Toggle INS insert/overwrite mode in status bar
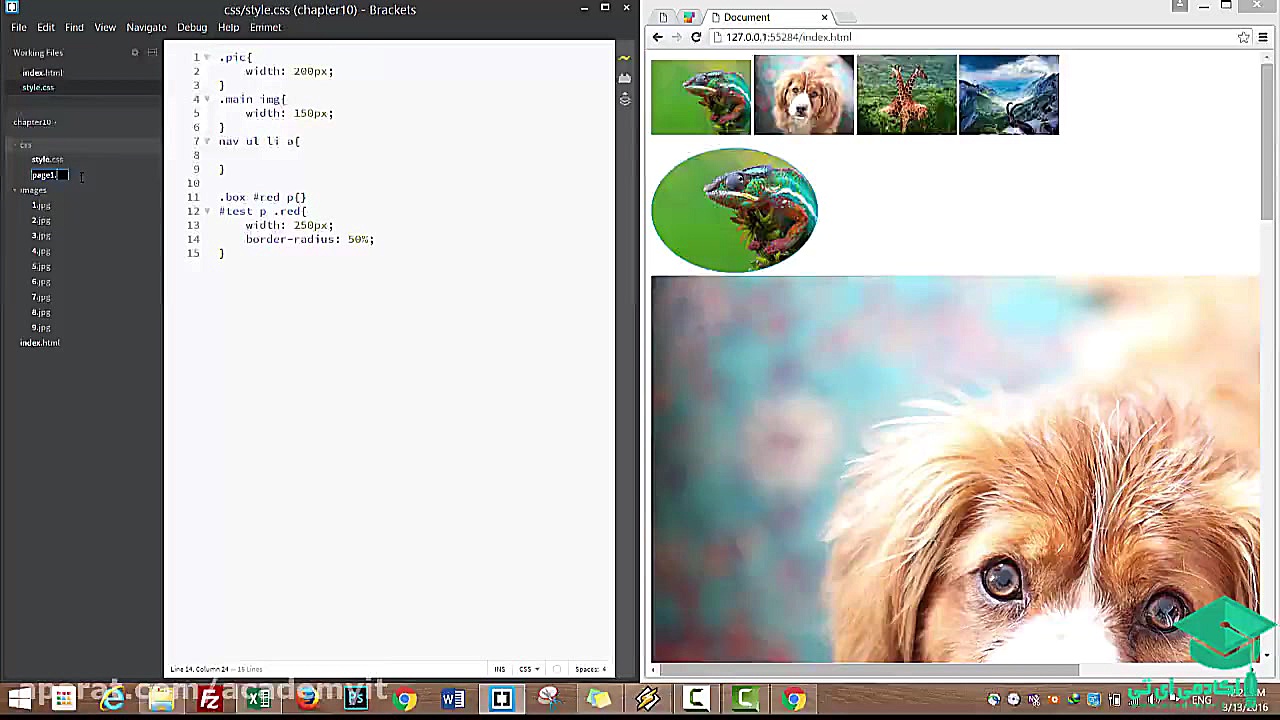 click(x=499, y=669)
